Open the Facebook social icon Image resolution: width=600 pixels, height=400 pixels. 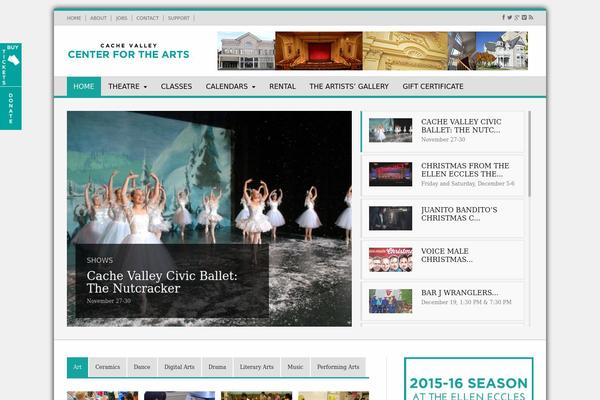pyautogui.click(x=504, y=18)
